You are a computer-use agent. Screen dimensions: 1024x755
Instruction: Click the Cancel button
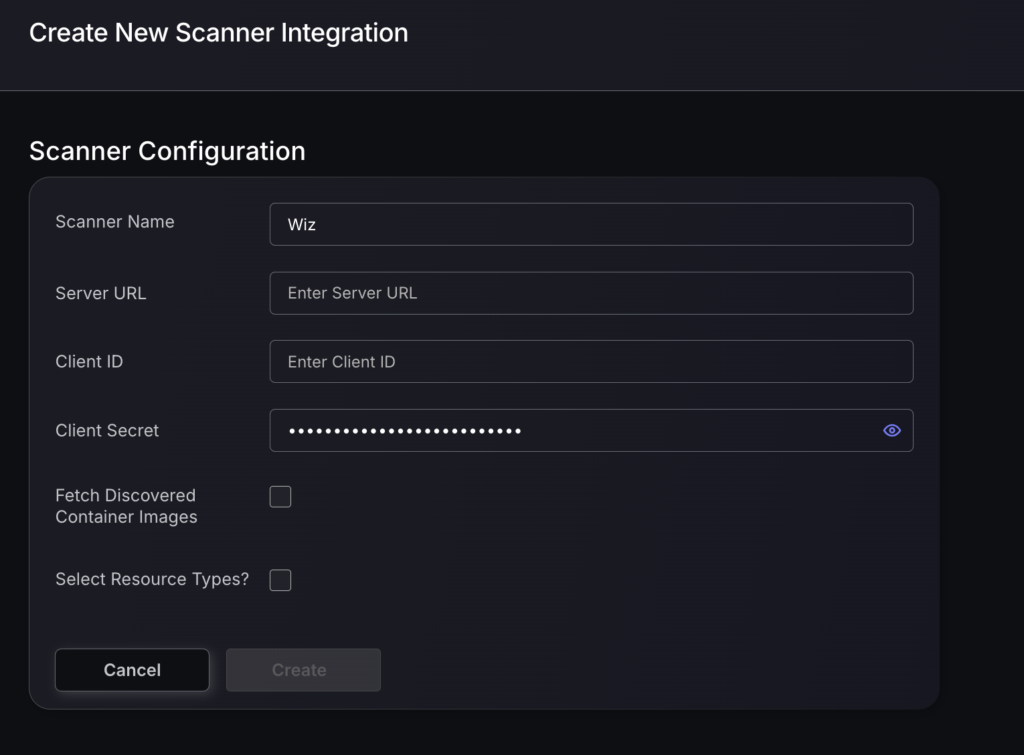(132, 670)
